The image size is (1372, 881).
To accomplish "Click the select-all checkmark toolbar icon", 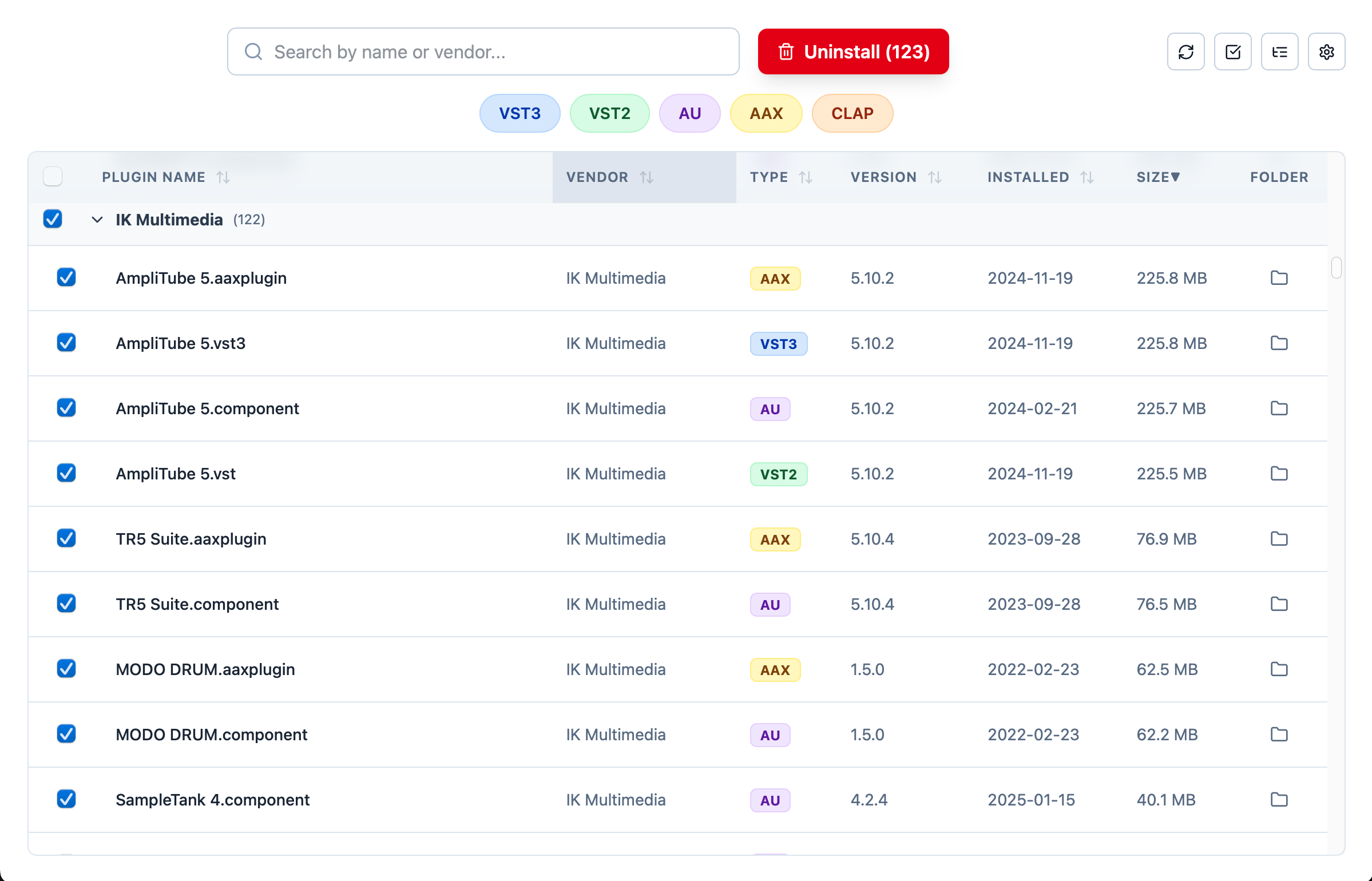I will pos(1232,52).
